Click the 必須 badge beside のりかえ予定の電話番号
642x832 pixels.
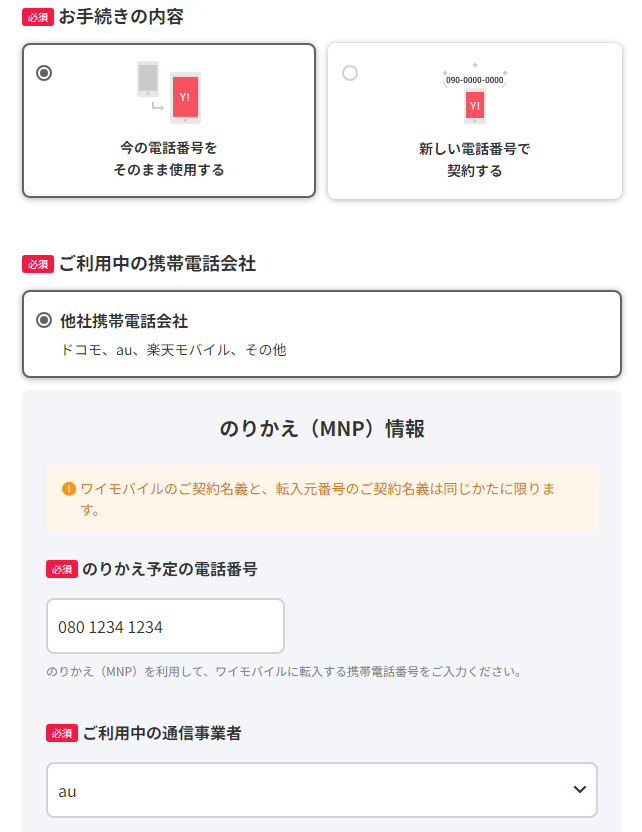coord(62,569)
